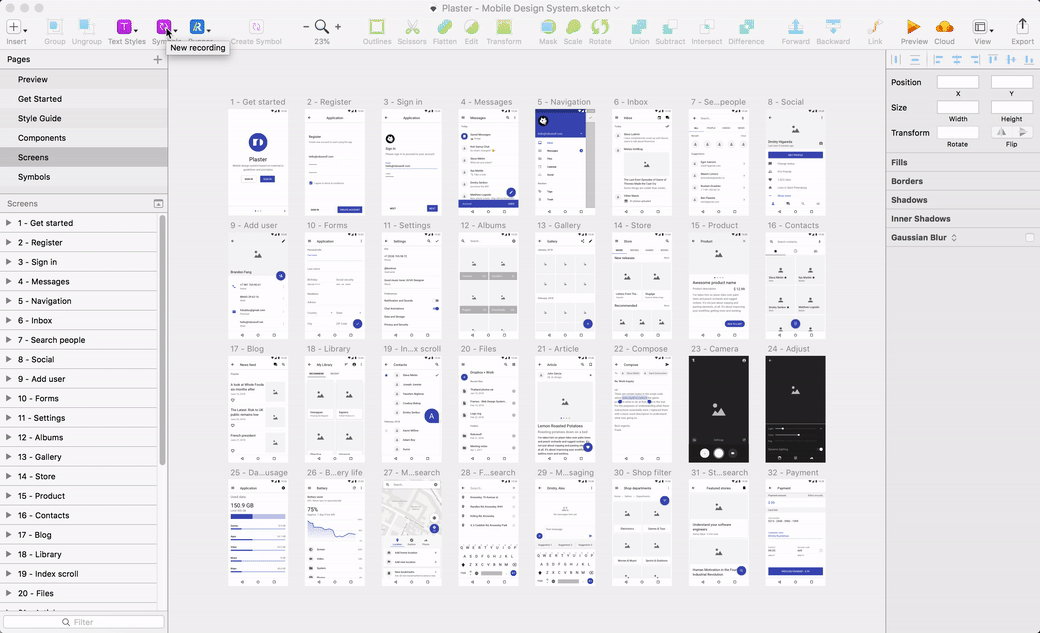This screenshot has height=633, width=1040.
Task: Click the purple Symbols toolbar icon
Action: tap(163, 27)
